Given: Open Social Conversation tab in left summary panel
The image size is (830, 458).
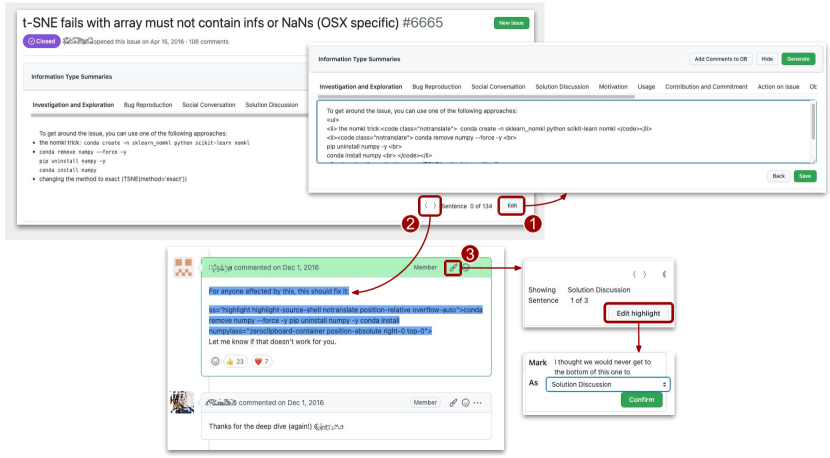Looking at the screenshot, I should tap(209, 105).
